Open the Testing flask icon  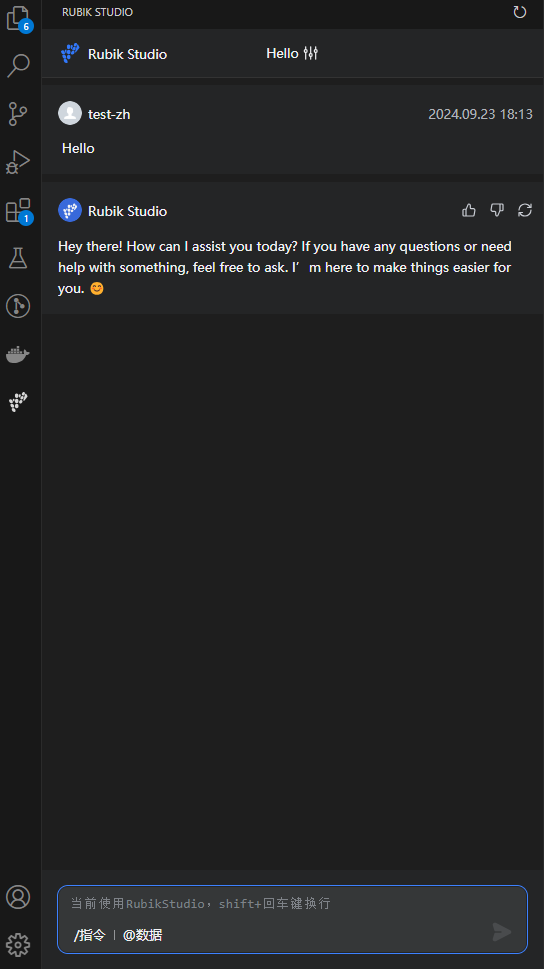click(18, 258)
